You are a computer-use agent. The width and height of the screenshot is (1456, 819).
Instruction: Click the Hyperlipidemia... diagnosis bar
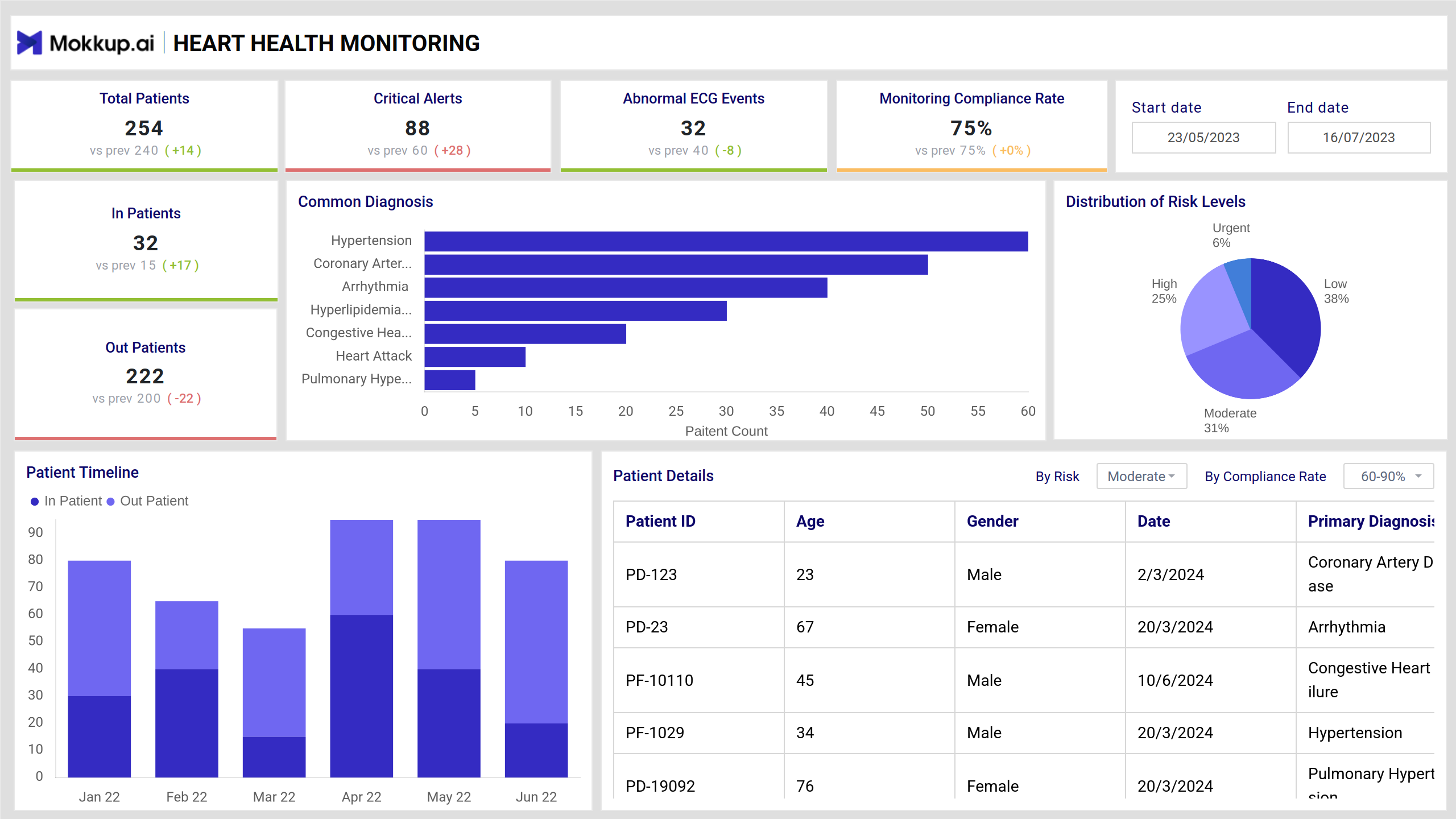(576, 311)
